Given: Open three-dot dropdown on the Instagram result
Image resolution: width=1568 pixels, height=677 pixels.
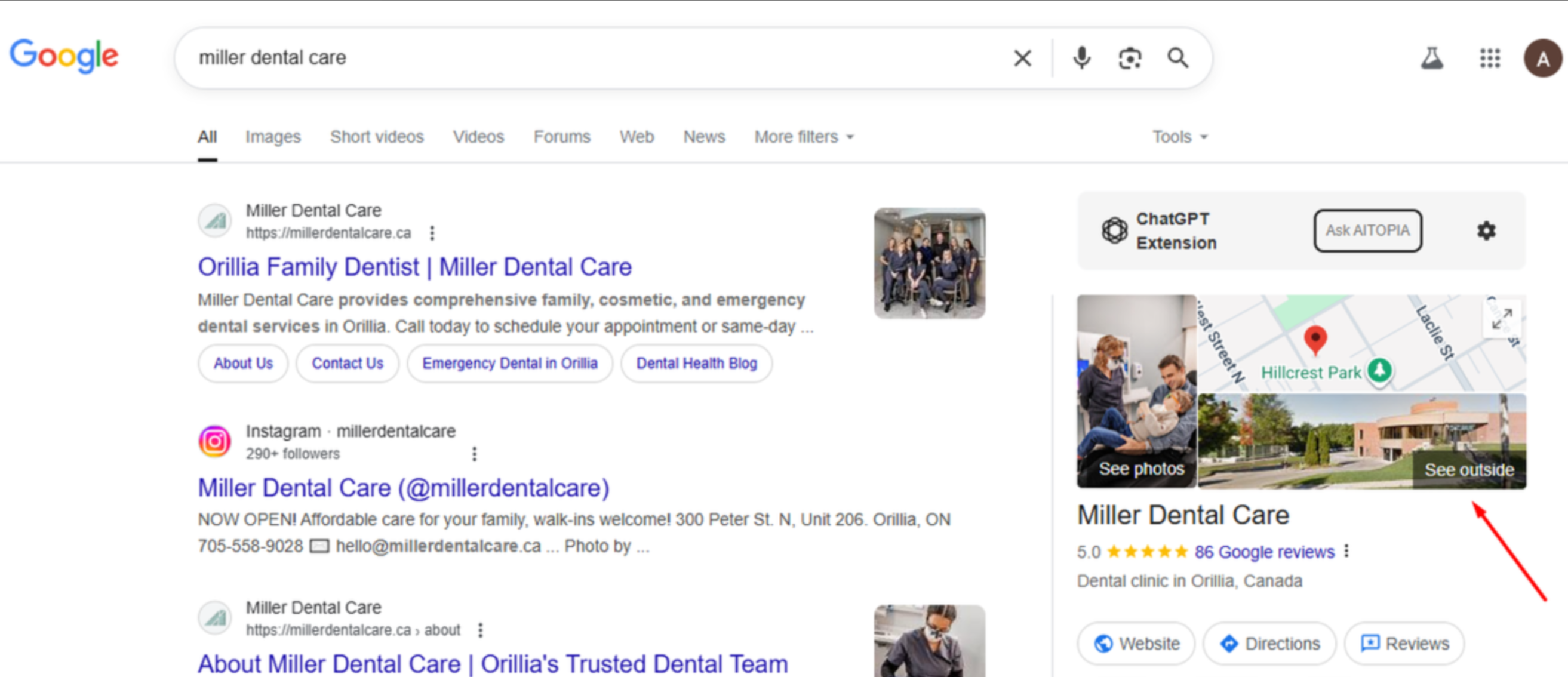Looking at the screenshot, I should (x=474, y=454).
